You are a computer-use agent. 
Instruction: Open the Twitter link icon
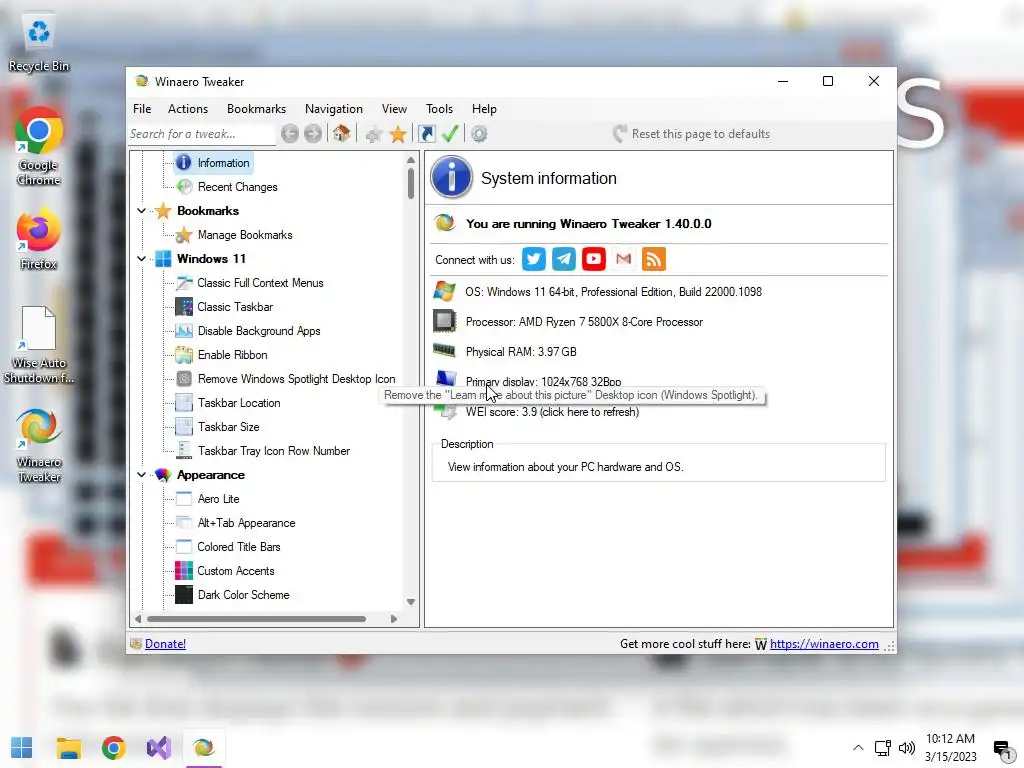click(x=534, y=259)
